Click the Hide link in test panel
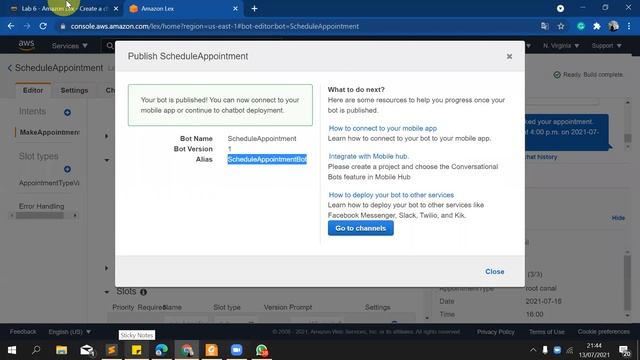The height and width of the screenshot is (360, 640). point(618,218)
